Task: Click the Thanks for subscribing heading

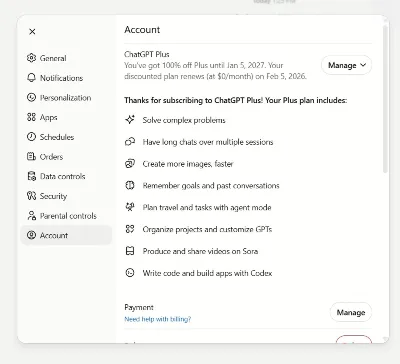Action: coord(236,100)
